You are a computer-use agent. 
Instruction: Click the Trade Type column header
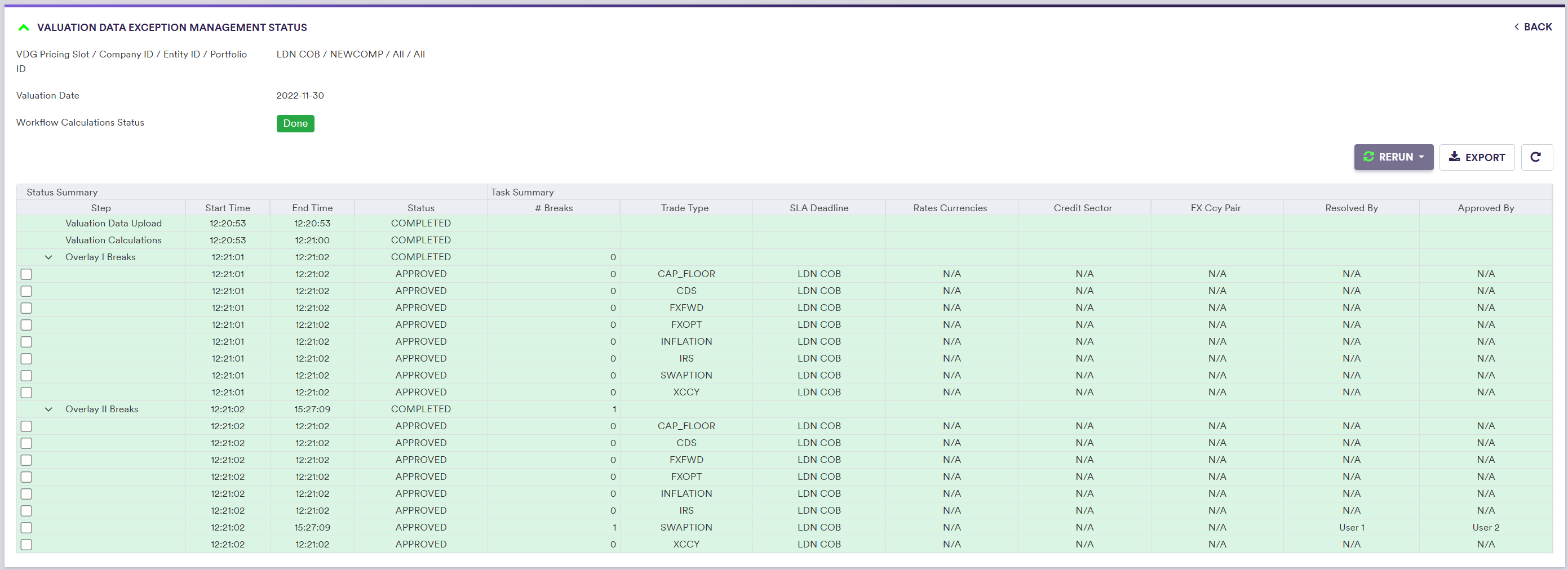tap(685, 208)
